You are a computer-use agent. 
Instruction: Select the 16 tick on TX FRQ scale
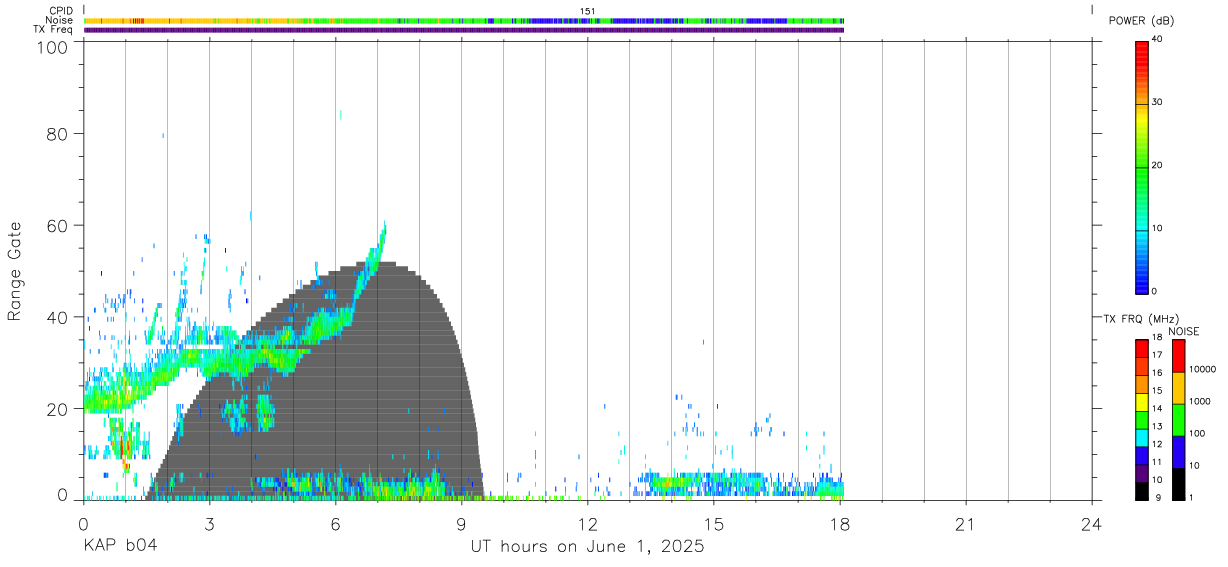pyautogui.click(x=1159, y=373)
